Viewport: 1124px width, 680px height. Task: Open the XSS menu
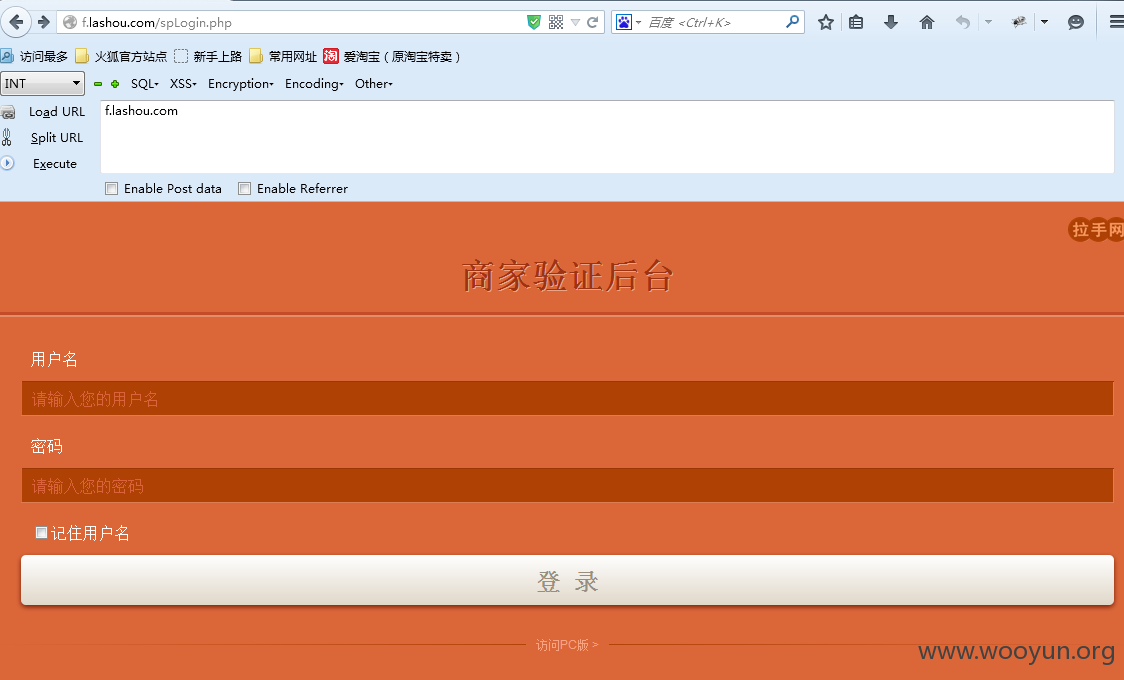tap(183, 84)
